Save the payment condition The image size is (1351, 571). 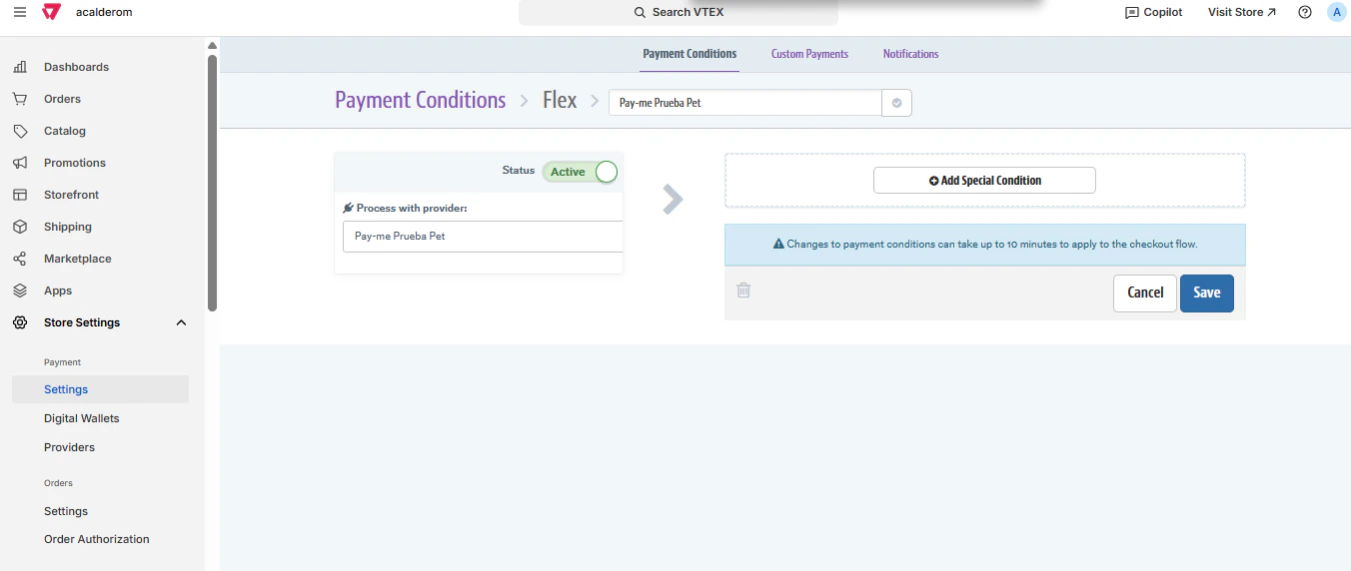point(1207,293)
